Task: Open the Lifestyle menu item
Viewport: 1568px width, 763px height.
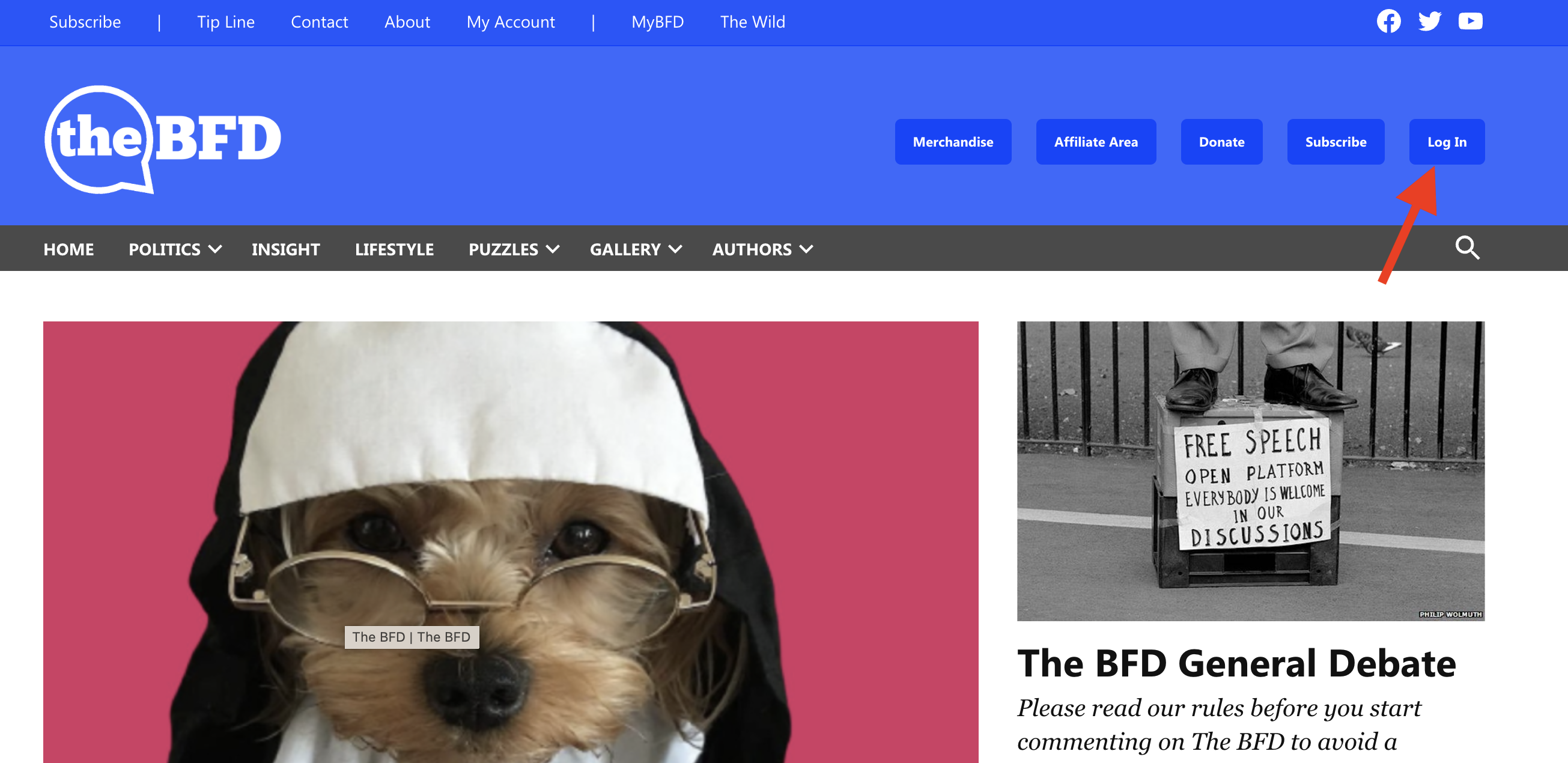Action: [395, 249]
